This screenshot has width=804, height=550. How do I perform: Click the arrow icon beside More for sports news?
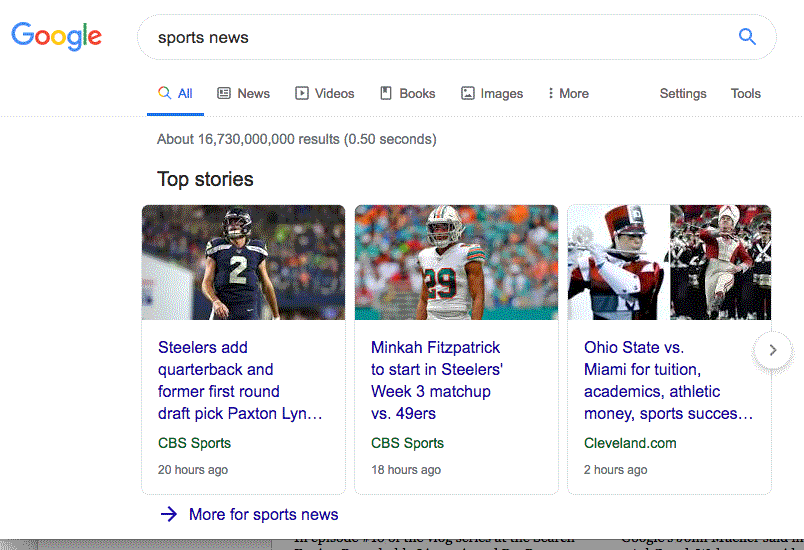click(169, 514)
